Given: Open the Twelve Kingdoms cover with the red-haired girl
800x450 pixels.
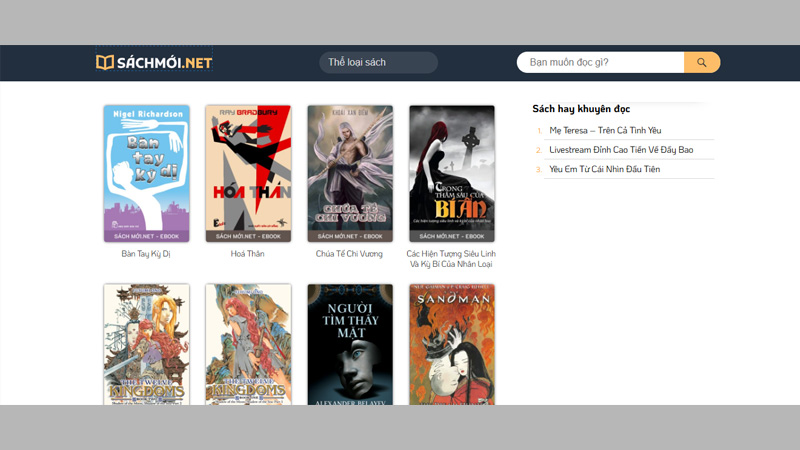Looking at the screenshot, I should (x=248, y=344).
